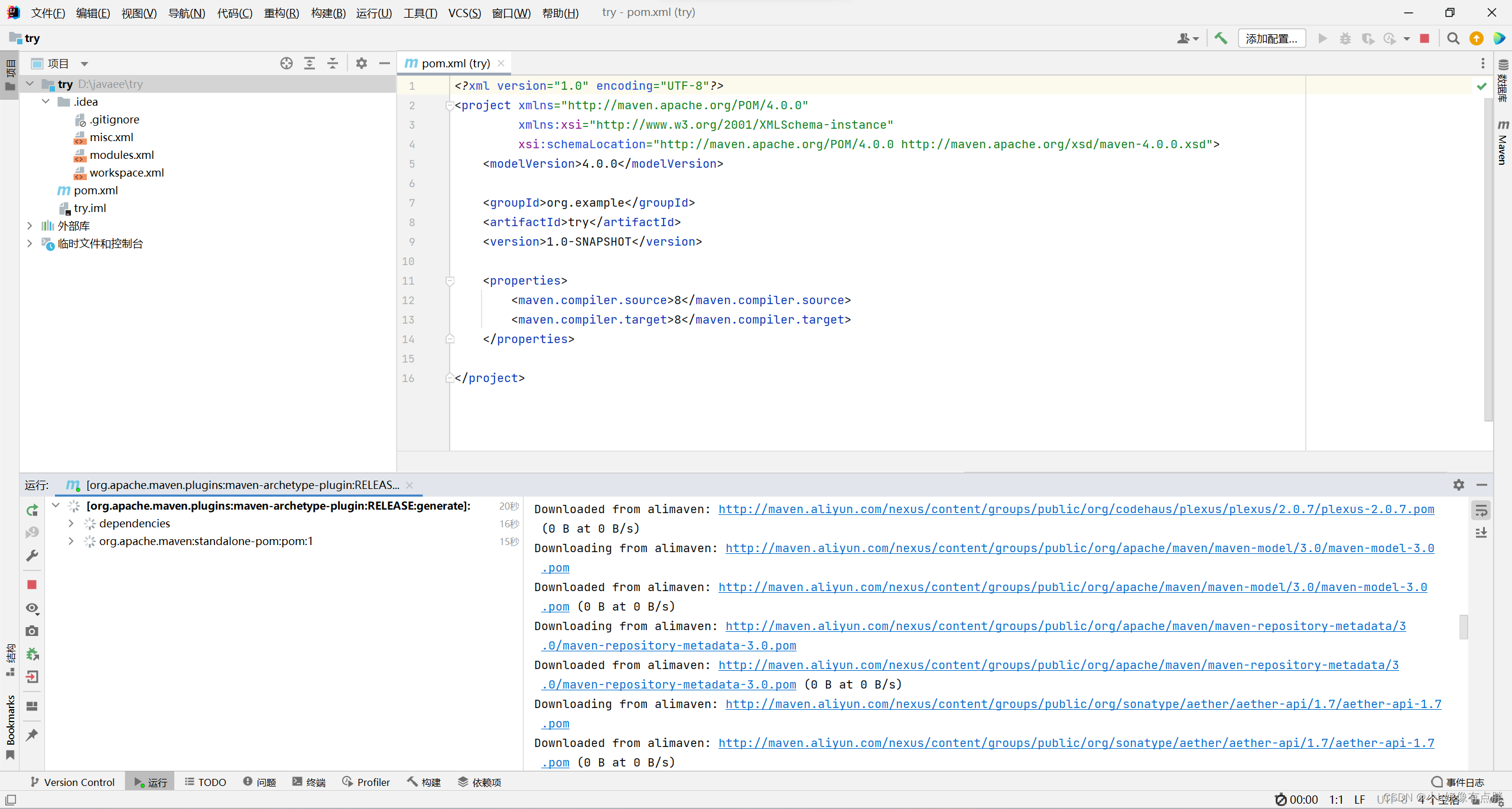Click the layout icon in Run panel
Screen dimensions: 1512x809
[x=32, y=706]
